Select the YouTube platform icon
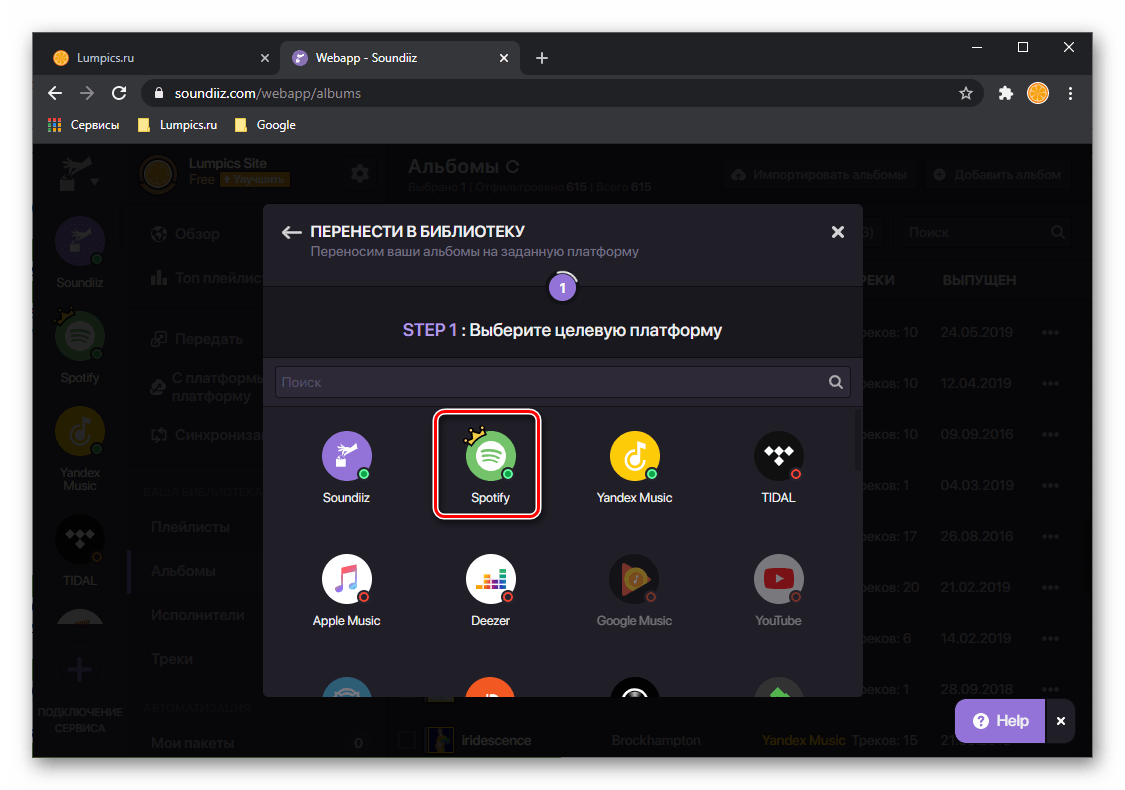Image resolution: width=1125 pixels, height=790 pixels. click(x=778, y=584)
